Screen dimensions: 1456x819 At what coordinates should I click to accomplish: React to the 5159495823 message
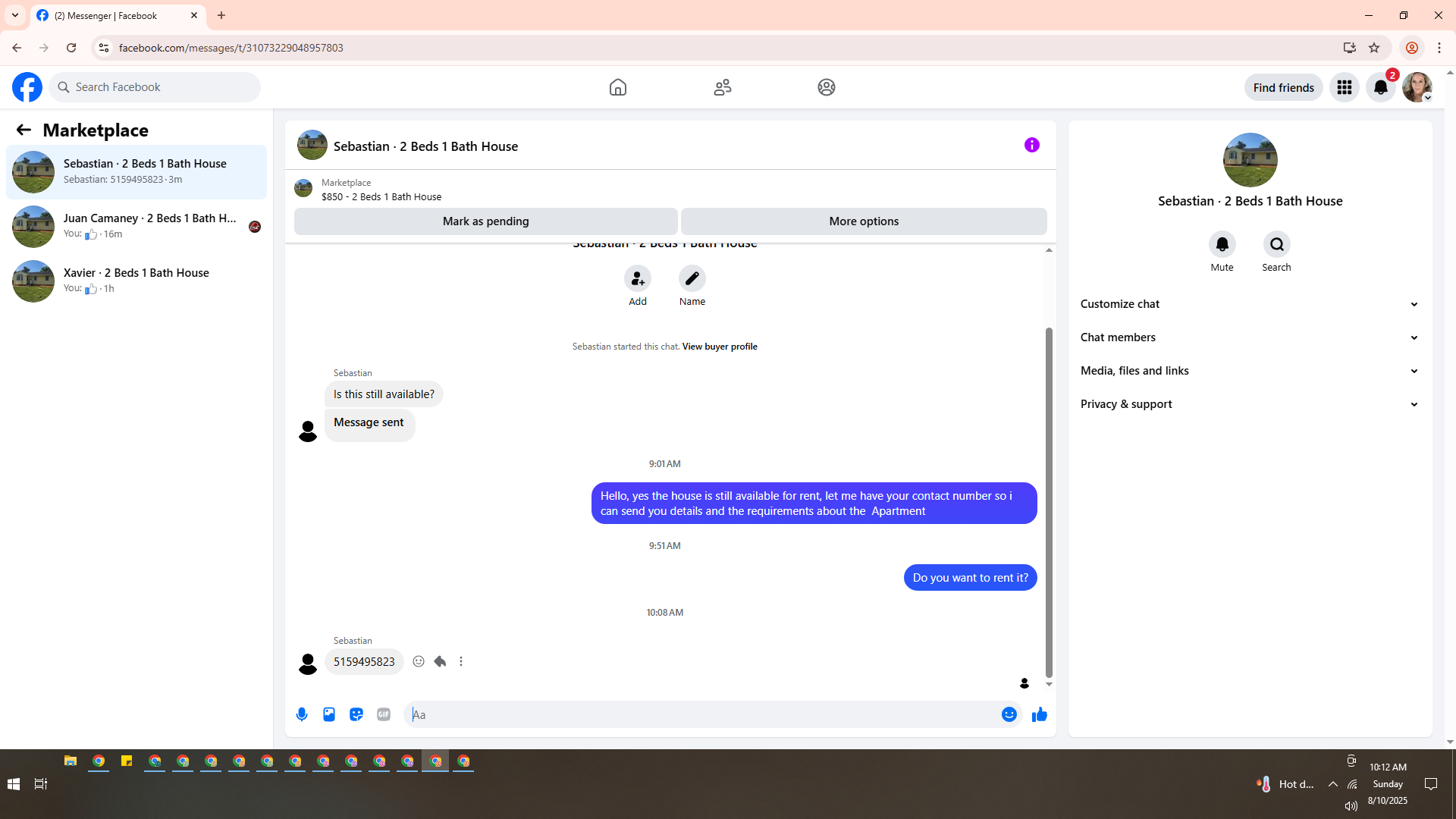tap(419, 661)
